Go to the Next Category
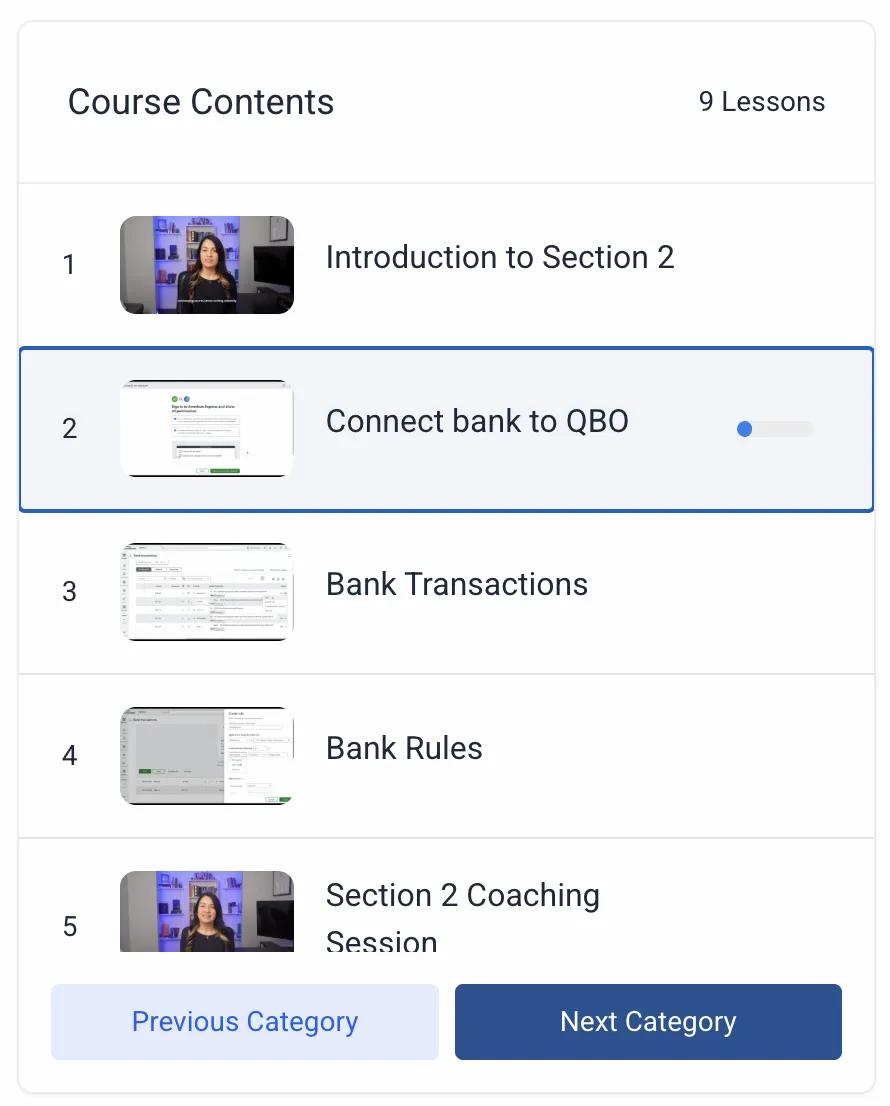Screen dimensions: 890x1106 coord(648,1022)
